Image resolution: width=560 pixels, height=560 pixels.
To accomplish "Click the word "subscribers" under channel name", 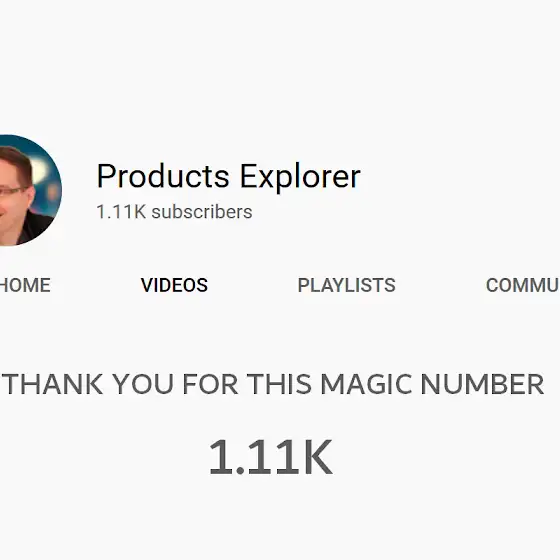I will coord(202,212).
